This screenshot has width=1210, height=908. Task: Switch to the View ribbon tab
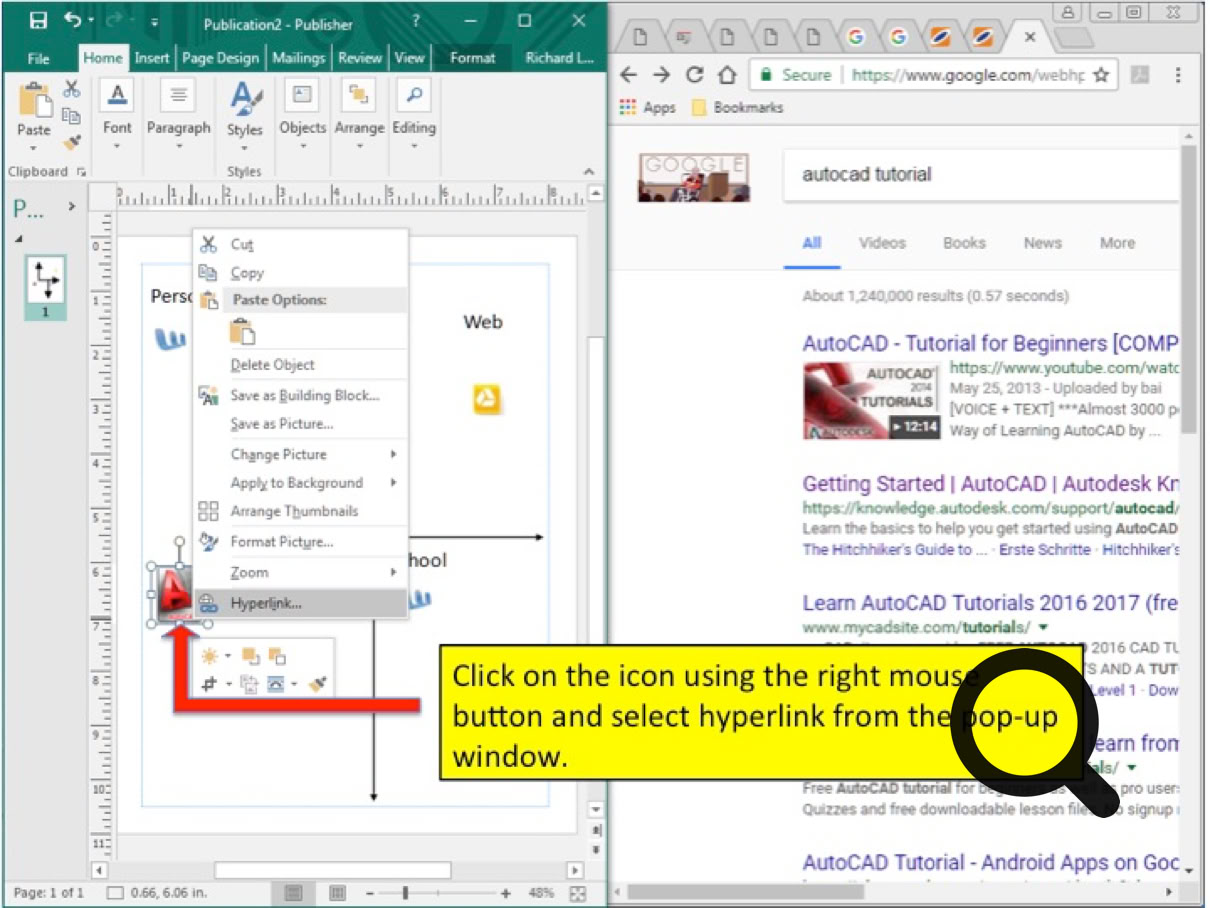coord(409,58)
